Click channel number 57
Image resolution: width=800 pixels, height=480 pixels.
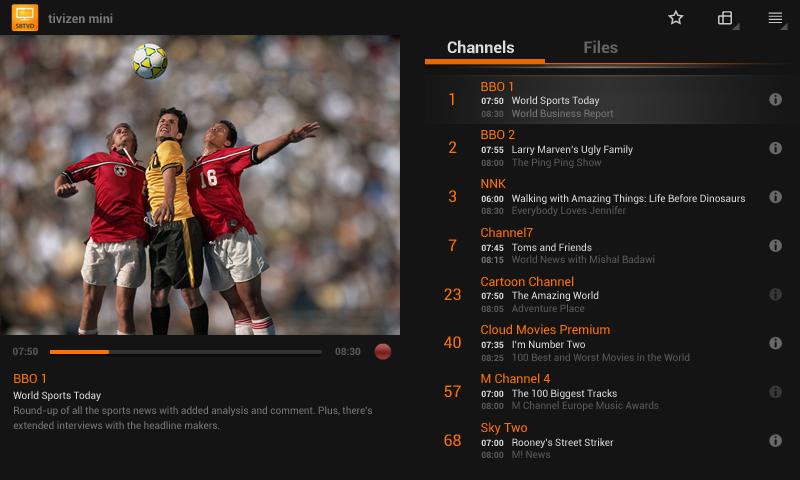click(453, 392)
